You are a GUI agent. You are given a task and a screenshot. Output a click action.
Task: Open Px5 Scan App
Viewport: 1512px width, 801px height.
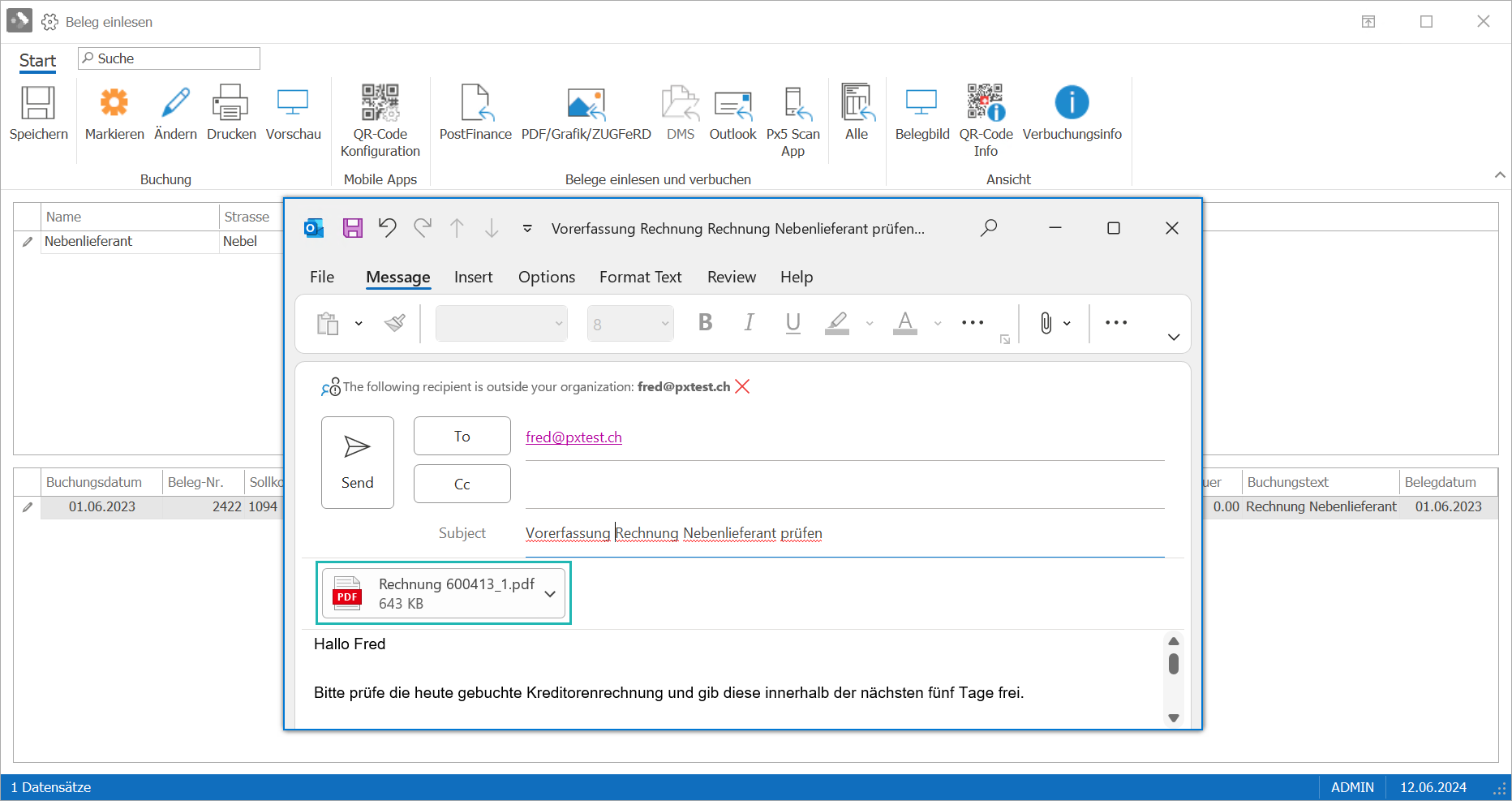coord(793,121)
